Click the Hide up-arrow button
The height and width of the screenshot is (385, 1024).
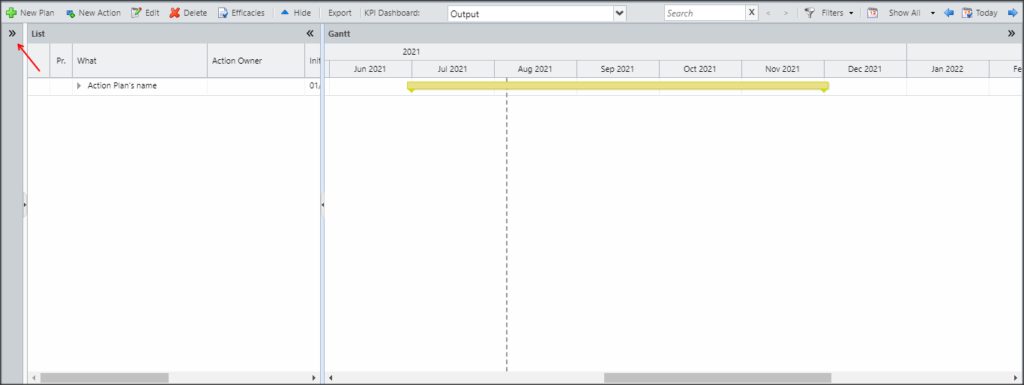296,12
